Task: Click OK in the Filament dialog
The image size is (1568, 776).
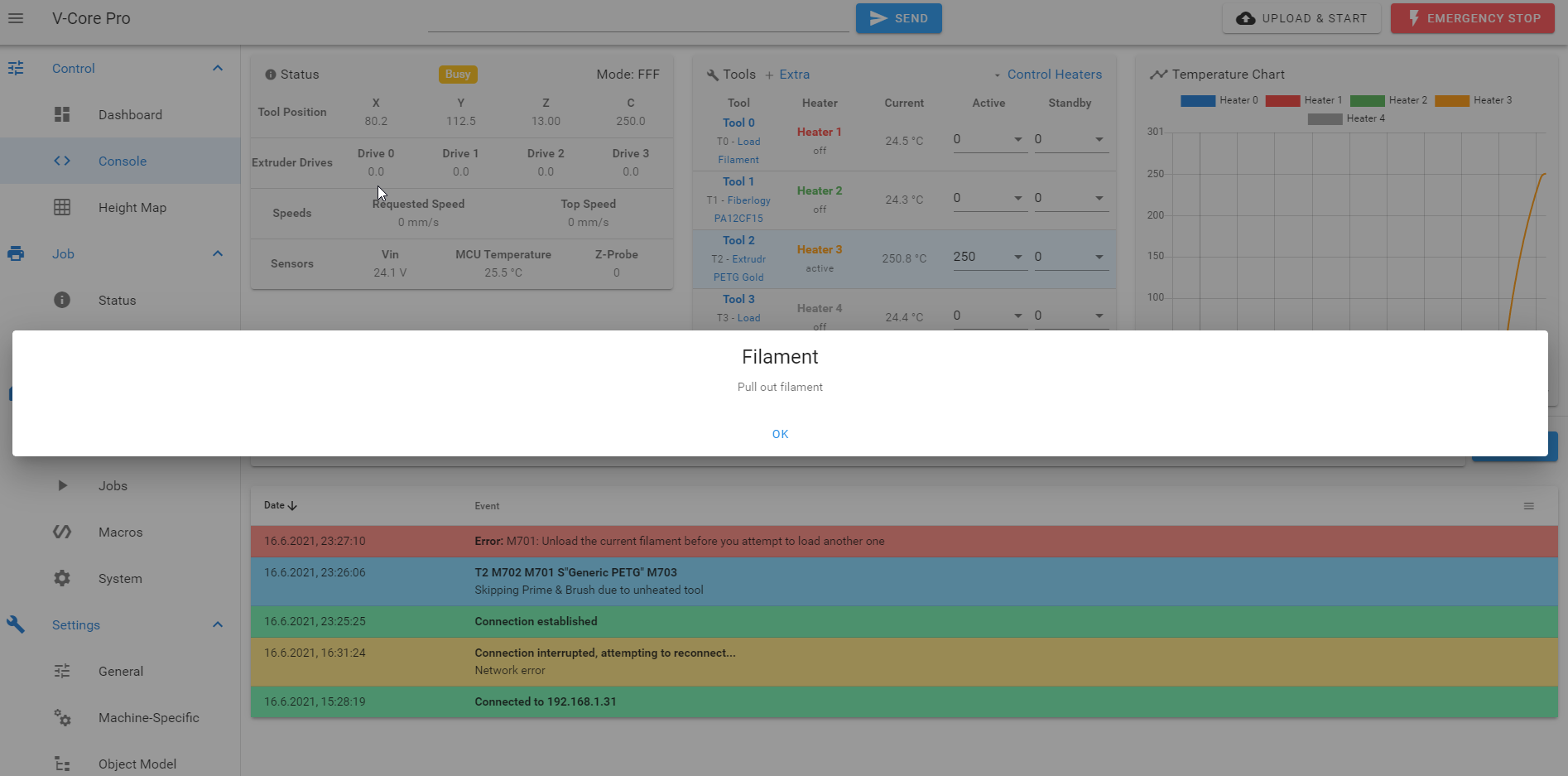Action: coord(780,434)
